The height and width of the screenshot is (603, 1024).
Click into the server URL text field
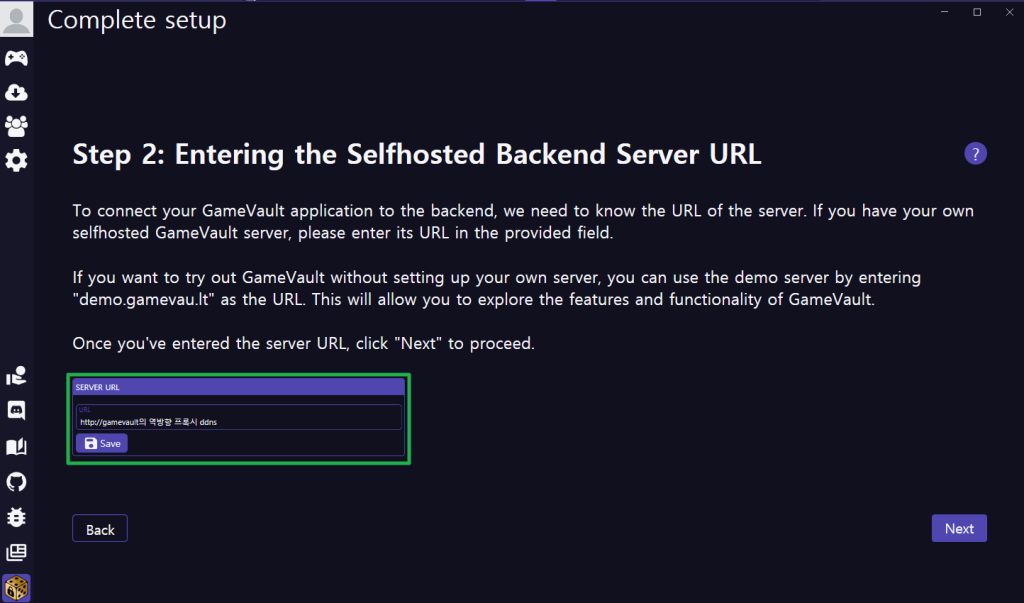[x=238, y=421]
